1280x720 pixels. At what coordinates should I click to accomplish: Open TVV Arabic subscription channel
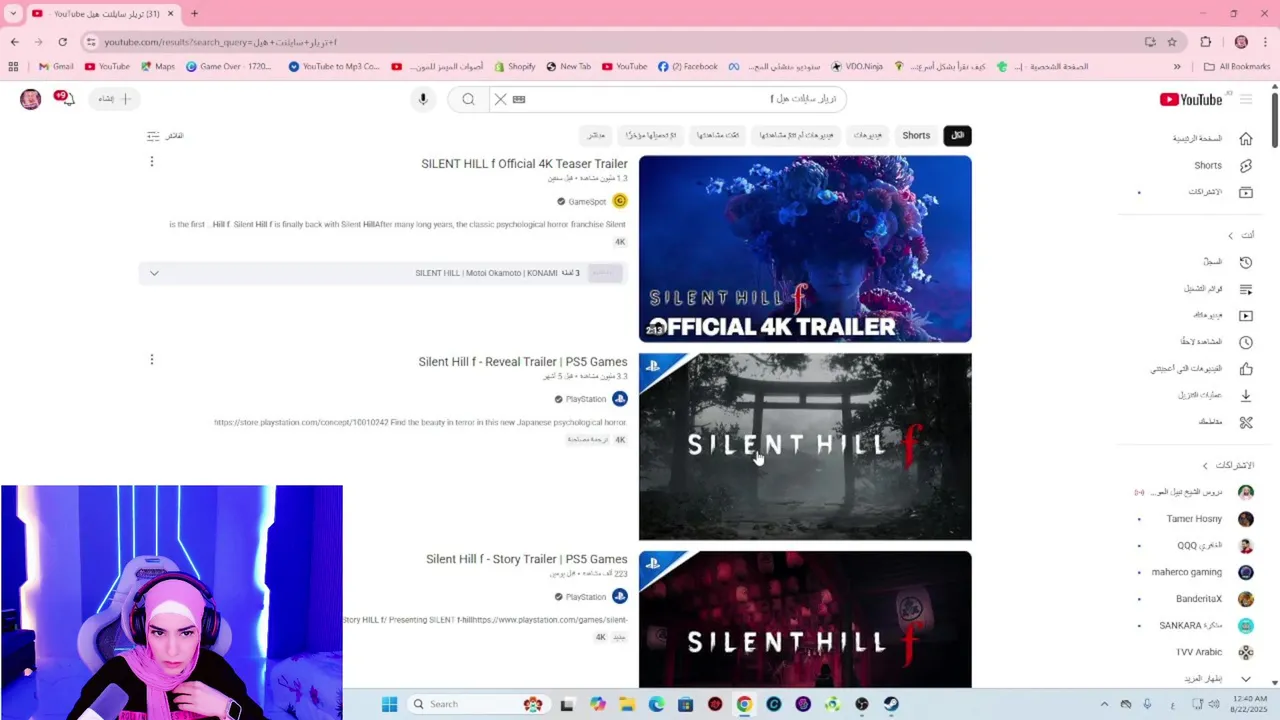[x=1199, y=652]
